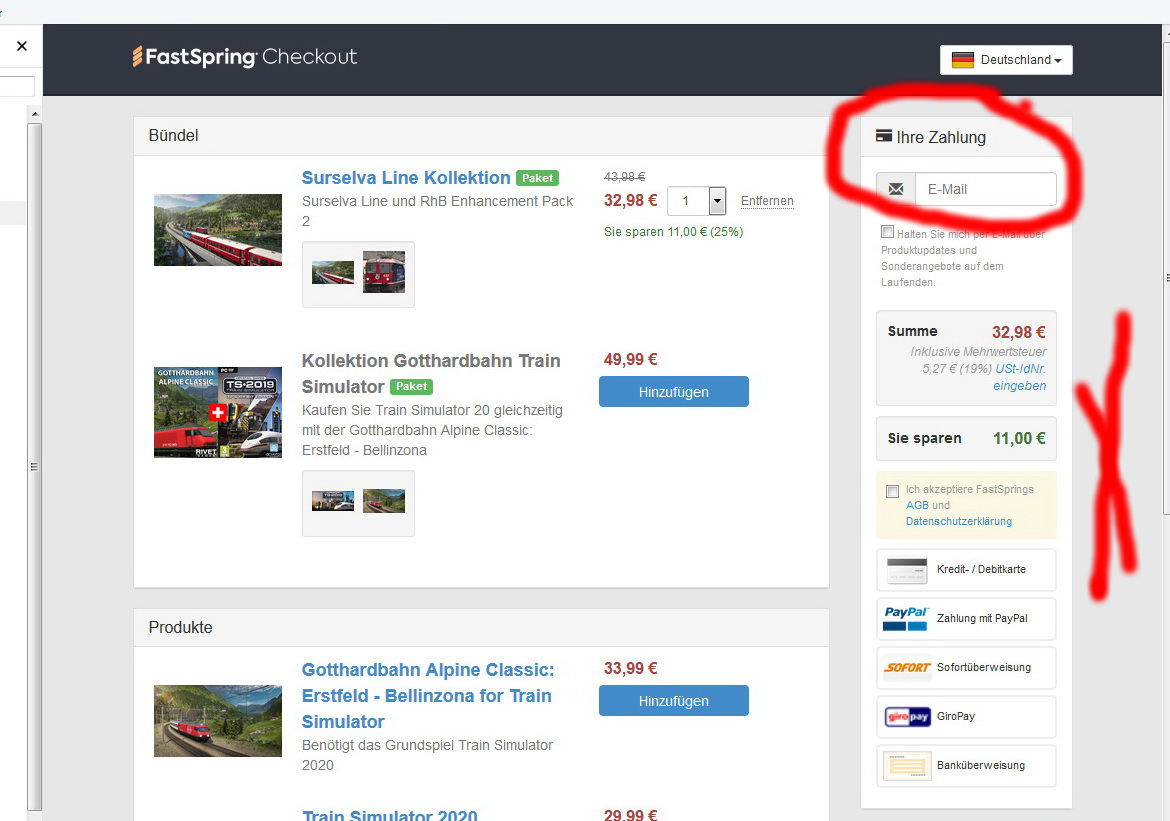This screenshot has height=821, width=1170.
Task: Open the Datenschutzerklärung link
Action: coord(959,521)
